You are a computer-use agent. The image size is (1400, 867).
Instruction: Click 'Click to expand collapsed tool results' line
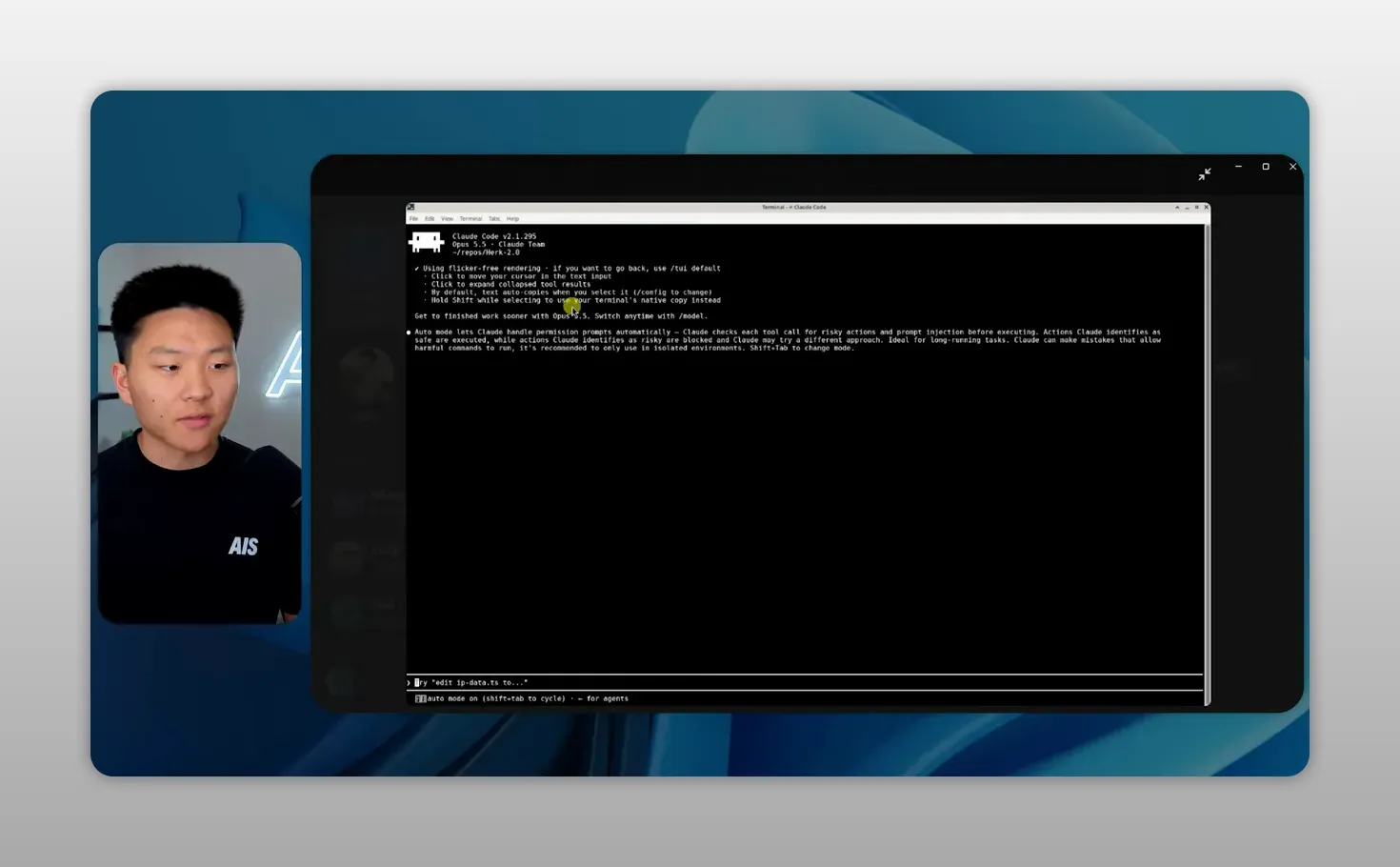point(508,284)
